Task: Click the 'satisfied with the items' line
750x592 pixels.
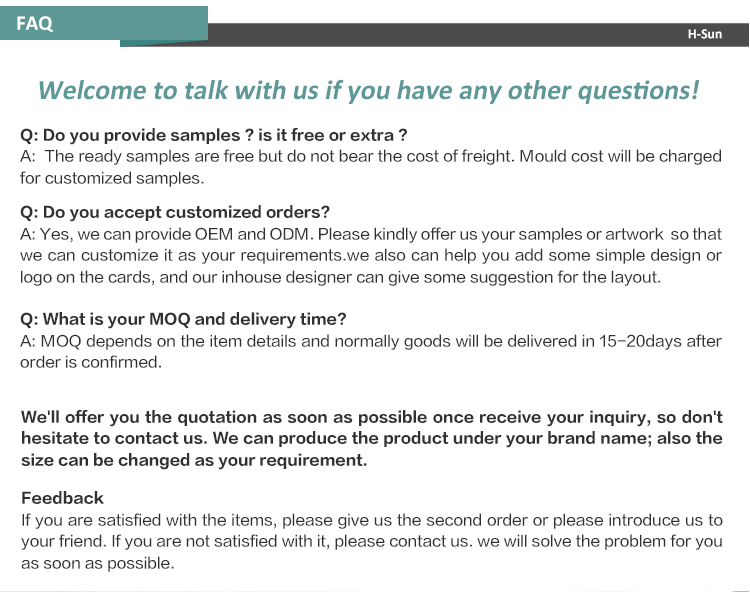Action: point(372,520)
